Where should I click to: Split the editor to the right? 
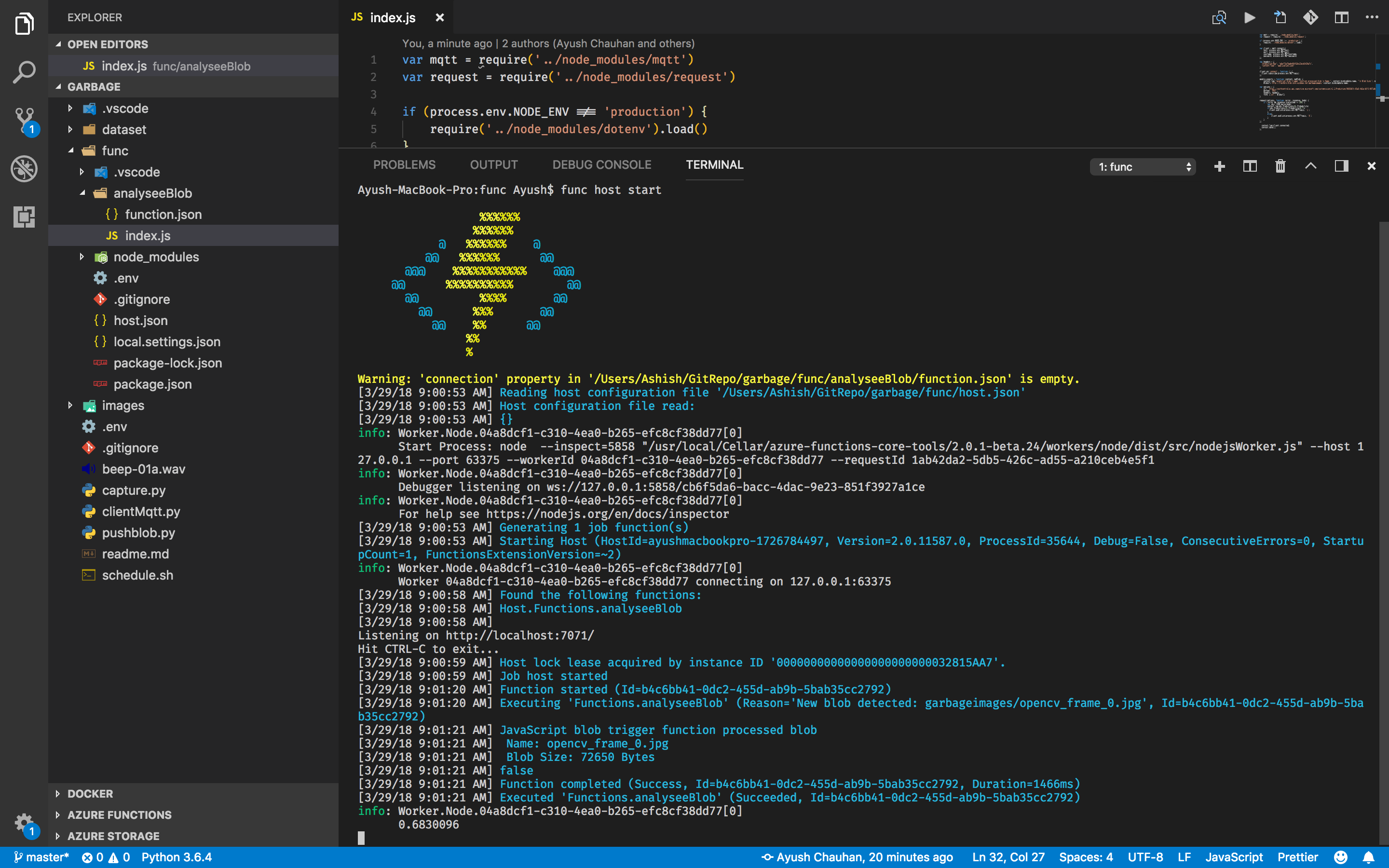[1341, 17]
